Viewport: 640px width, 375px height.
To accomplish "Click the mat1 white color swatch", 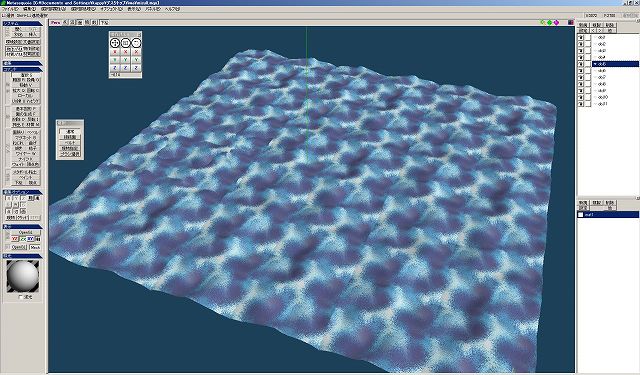I will [581, 215].
